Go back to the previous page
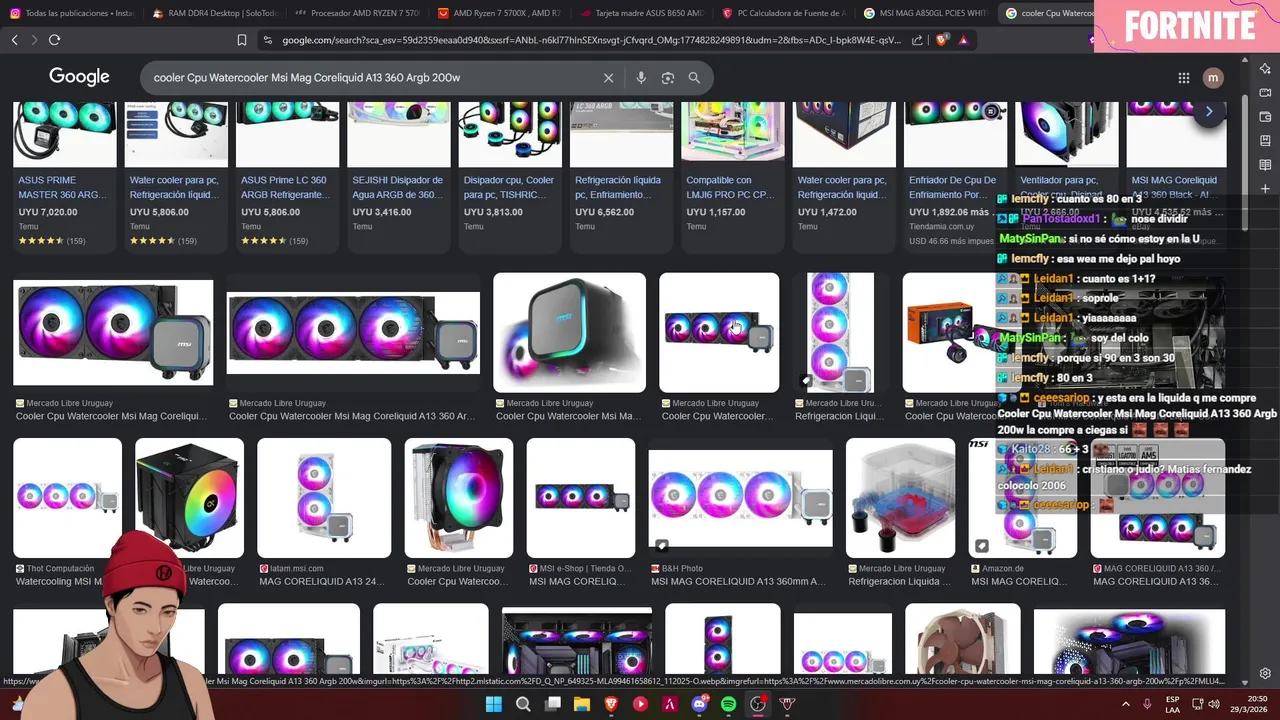 point(14,40)
